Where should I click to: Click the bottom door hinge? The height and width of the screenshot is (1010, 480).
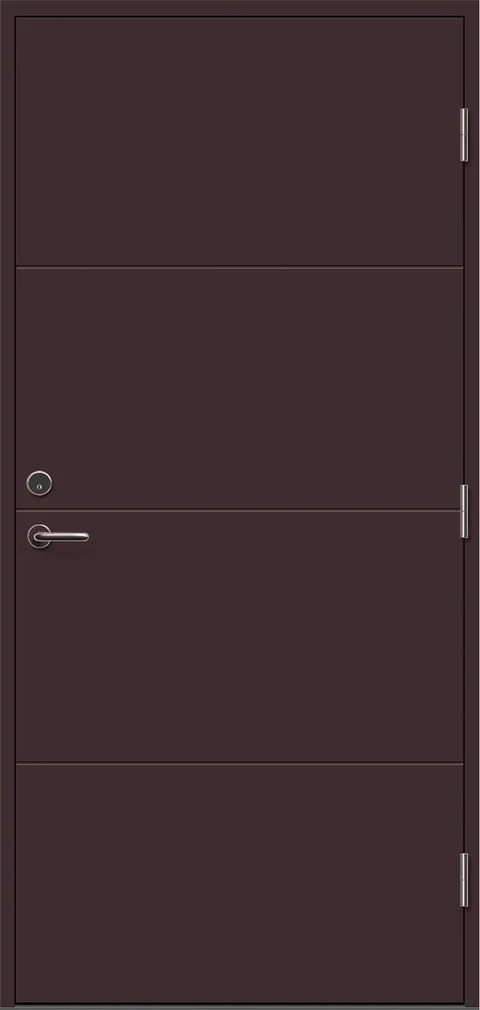click(464, 880)
